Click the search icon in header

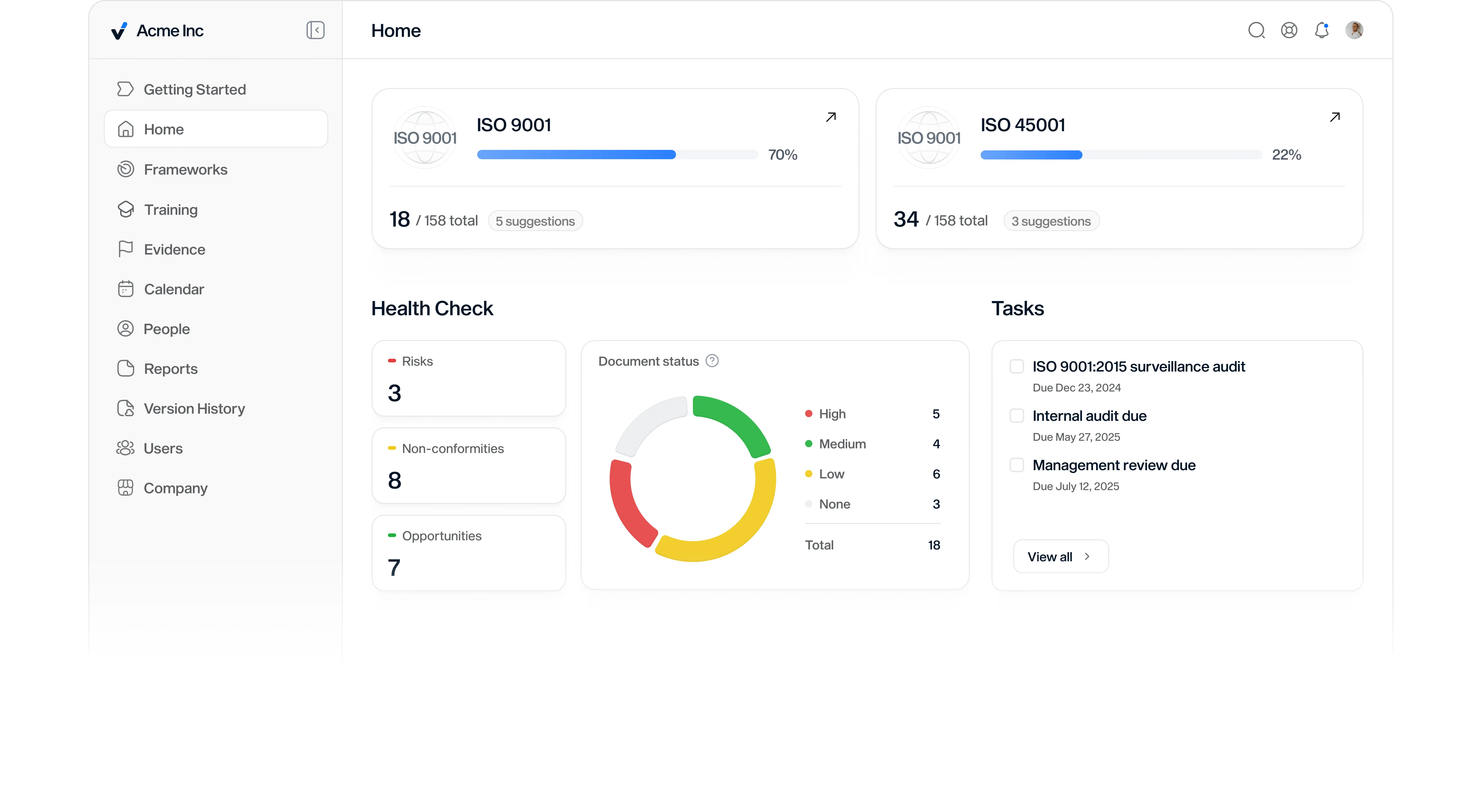coord(1256,30)
